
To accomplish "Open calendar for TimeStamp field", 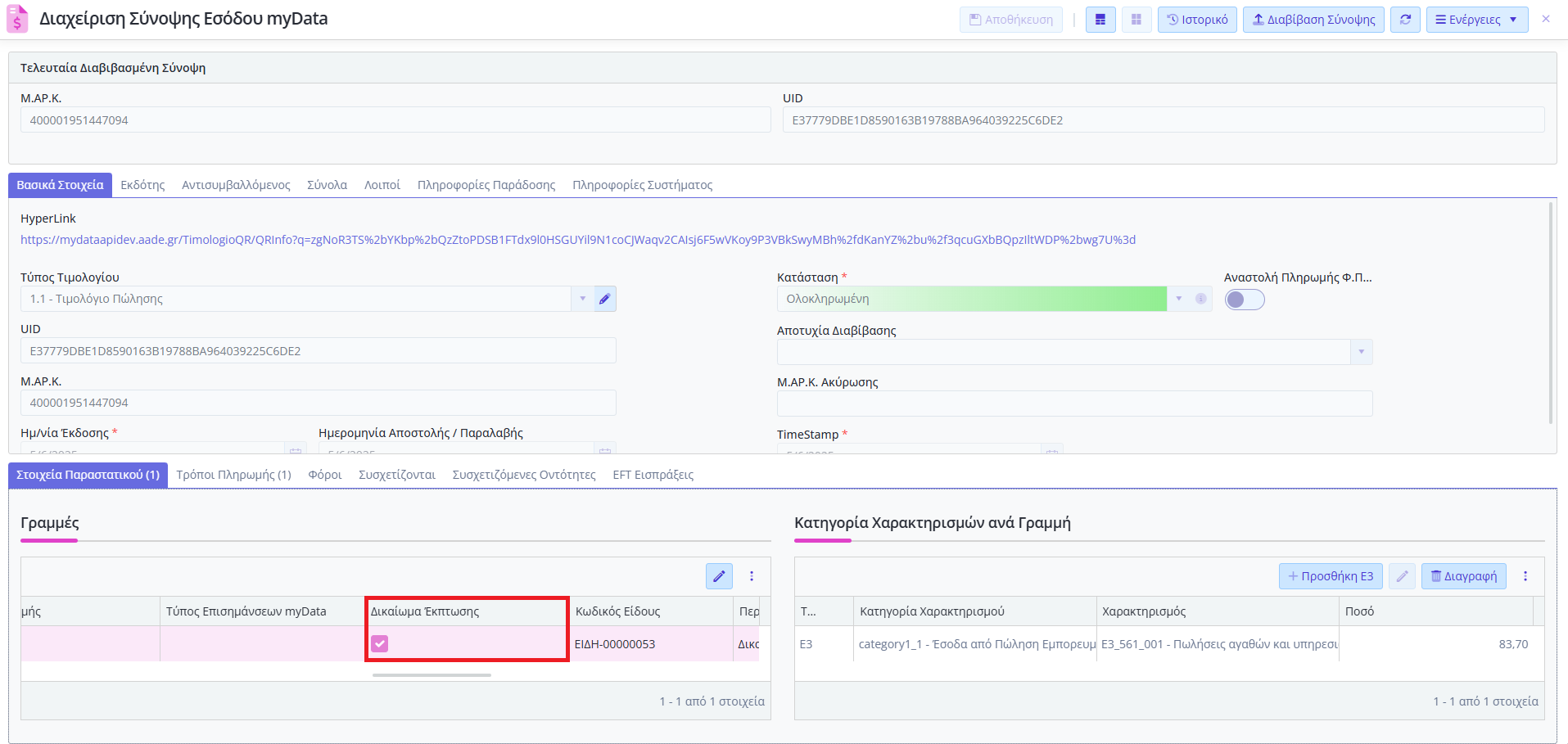I will (x=1053, y=449).
